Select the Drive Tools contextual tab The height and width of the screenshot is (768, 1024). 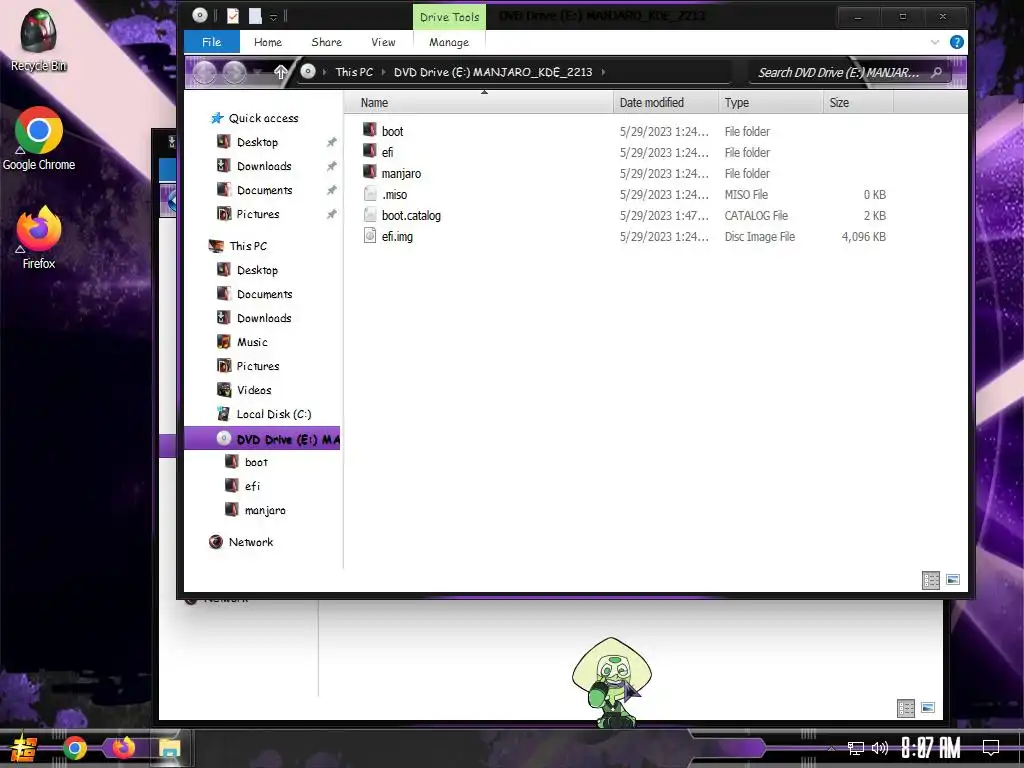pyautogui.click(x=449, y=17)
